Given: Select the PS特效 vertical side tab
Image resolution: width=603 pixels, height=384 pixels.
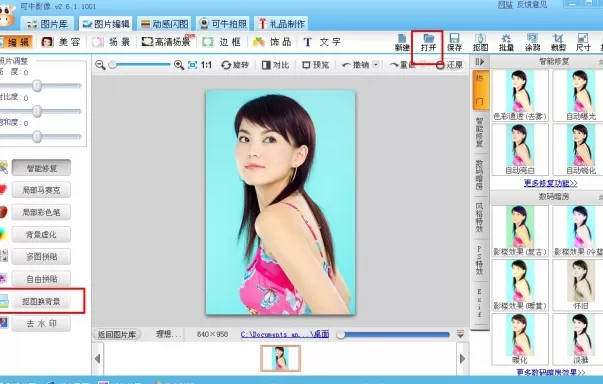Looking at the screenshot, I should (480, 260).
